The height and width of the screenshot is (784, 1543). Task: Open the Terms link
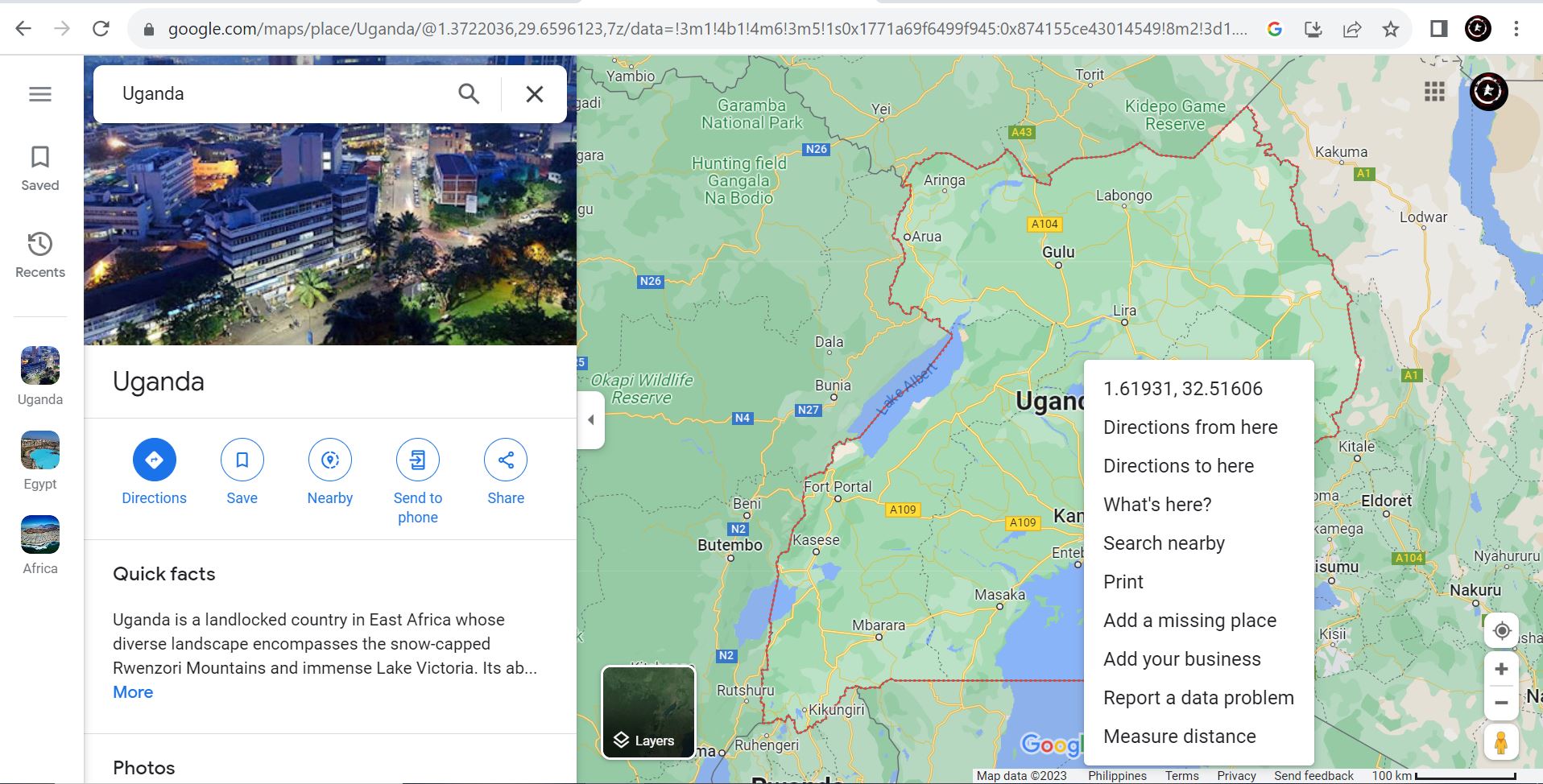tap(1181, 776)
